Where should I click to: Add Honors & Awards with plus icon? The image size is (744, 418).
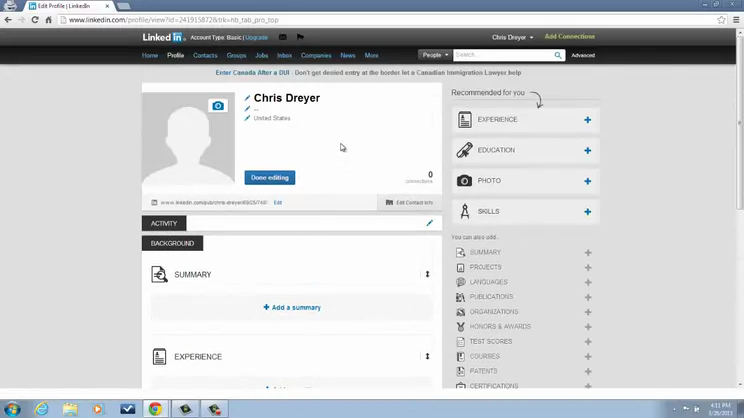[588, 327]
